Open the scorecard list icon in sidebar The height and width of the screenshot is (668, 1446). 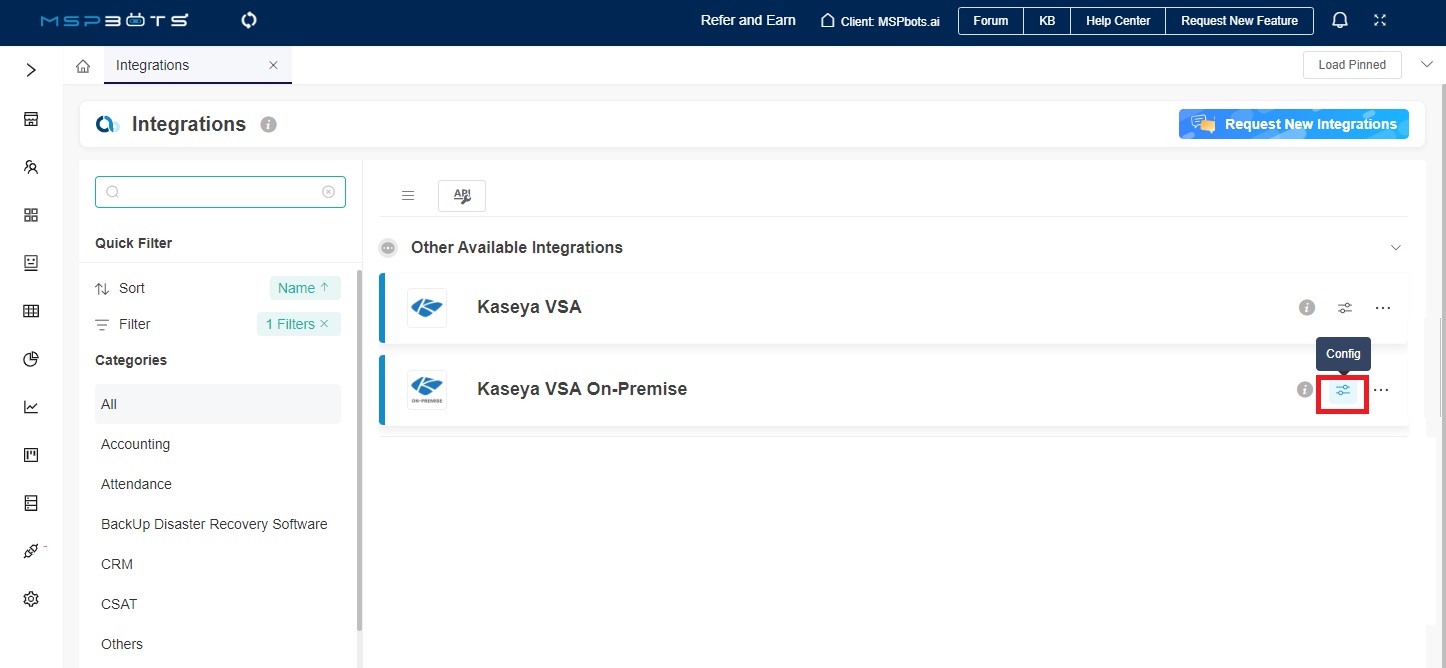coord(31,503)
